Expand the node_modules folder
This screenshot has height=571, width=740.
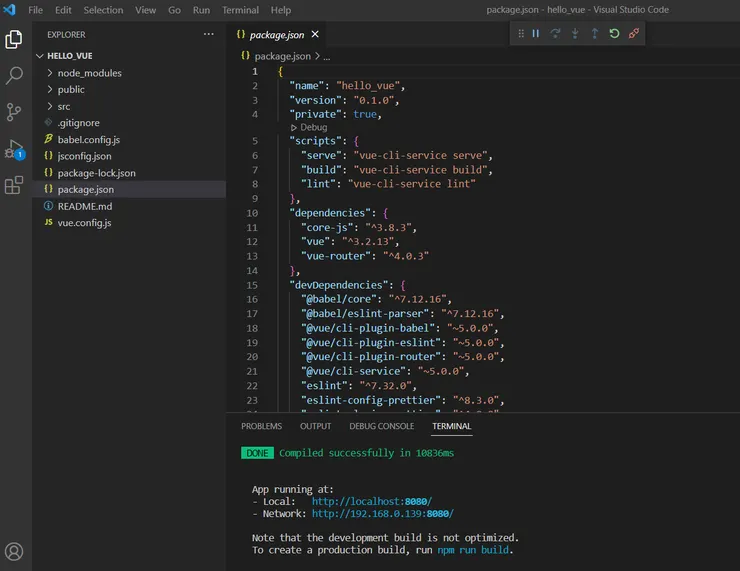coord(89,73)
